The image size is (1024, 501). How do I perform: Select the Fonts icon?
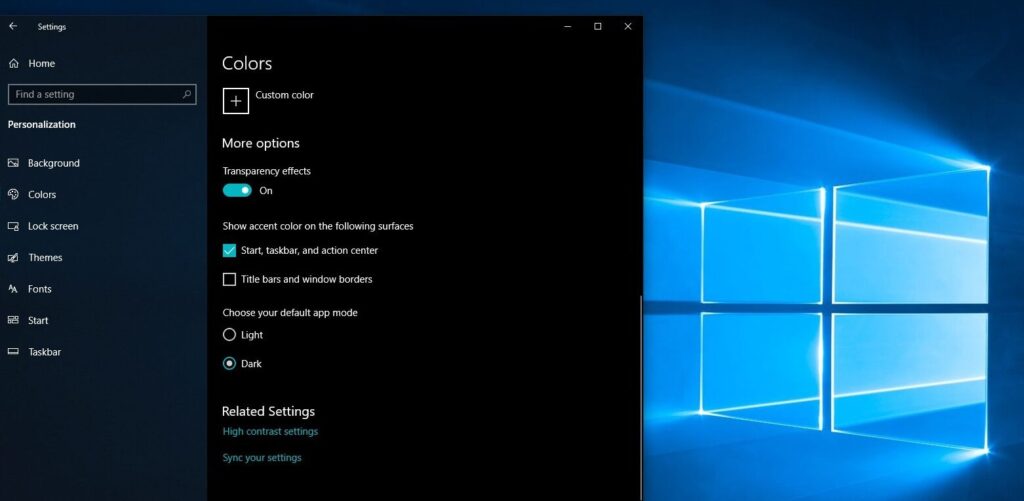click(13, 289)
